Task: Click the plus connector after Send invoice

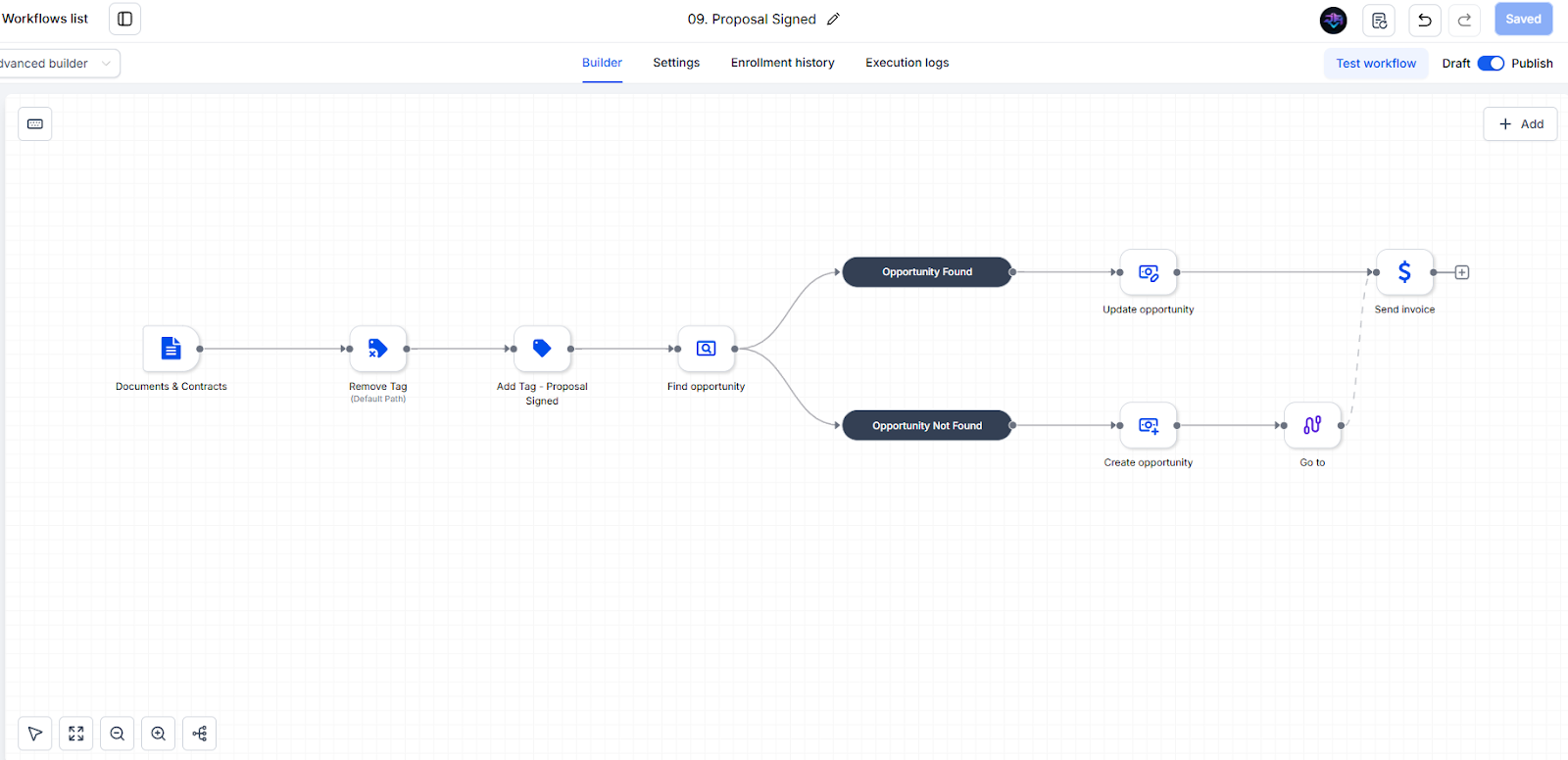Action: pos(1462,272)
